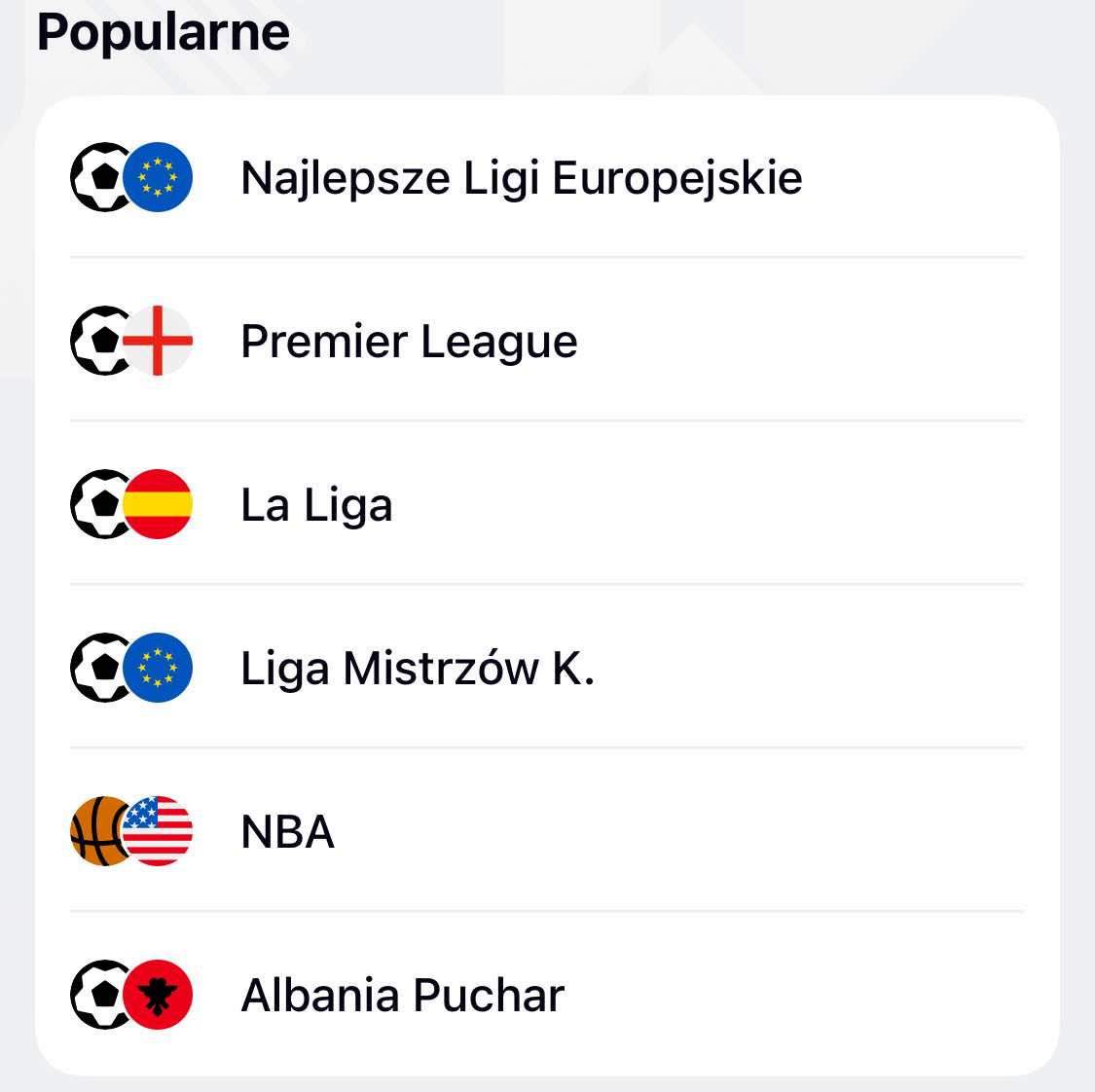The width and height of the screenshot is (1095, 1092).
Task: Open Najlepsze Ligi Europejskie
Action: [521, 178]
